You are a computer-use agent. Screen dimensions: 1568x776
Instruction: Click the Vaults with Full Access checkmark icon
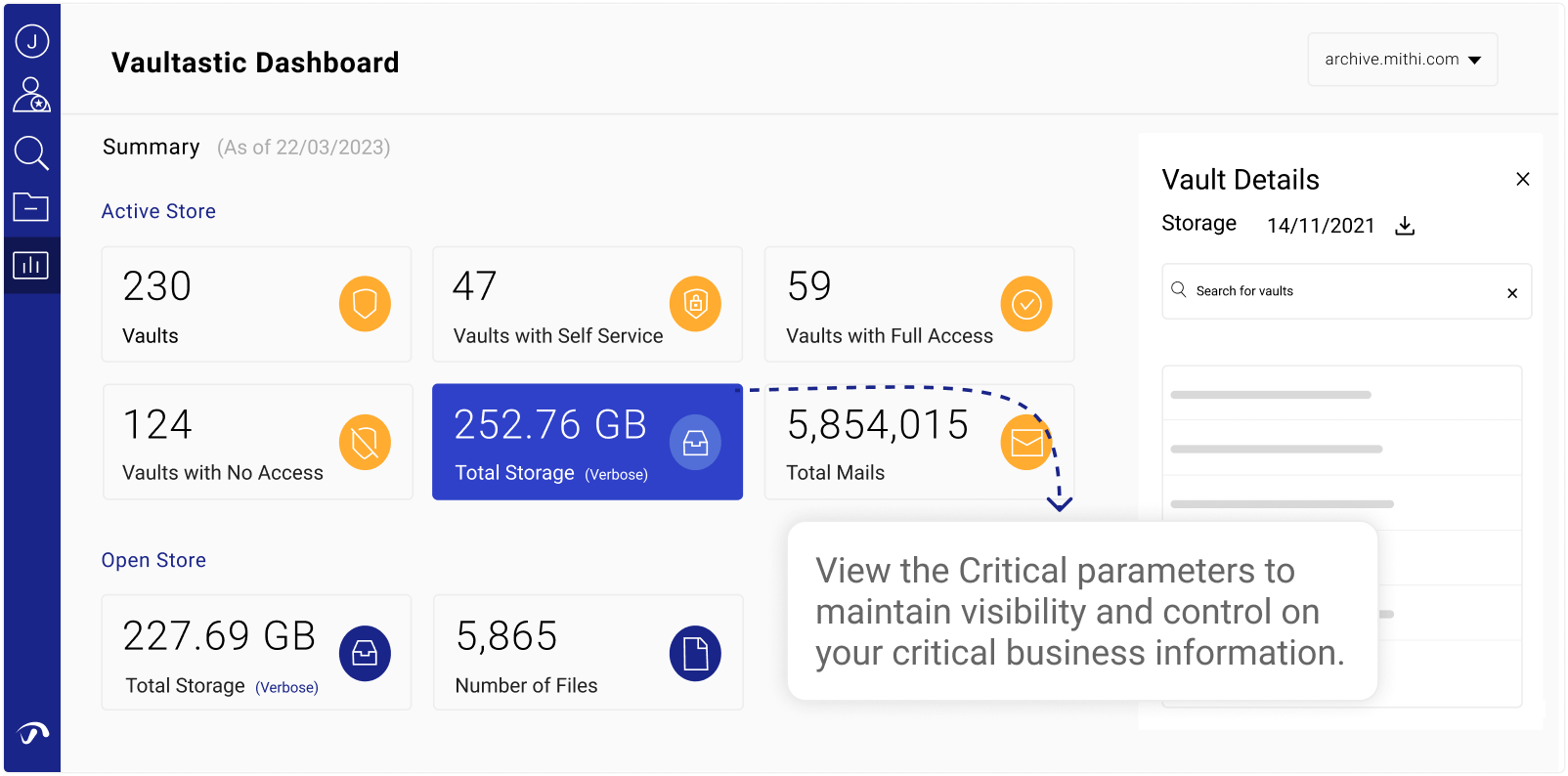pos(1025,304)
